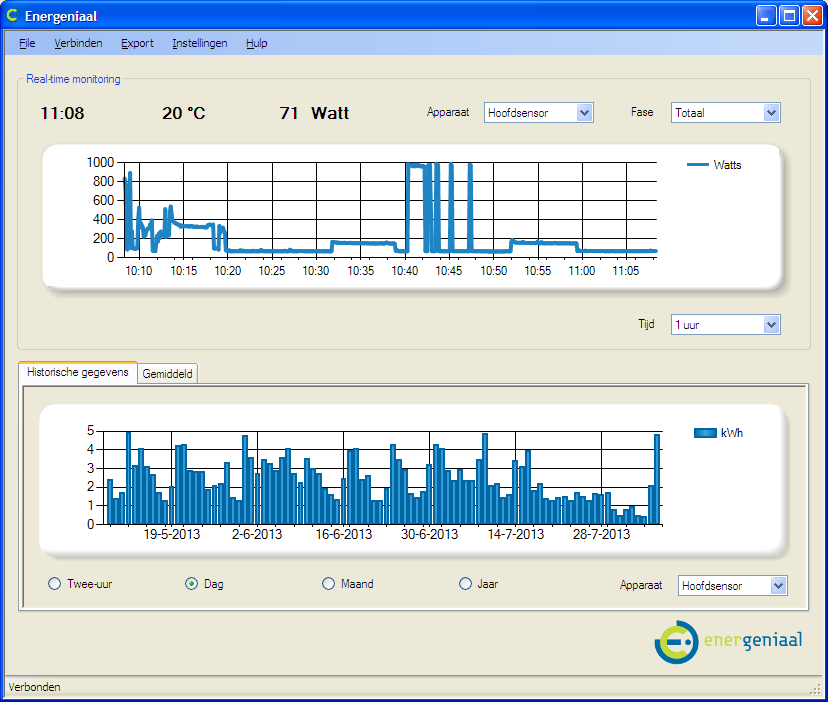
Task: Open the Export menu
Action: click(137, 43)
